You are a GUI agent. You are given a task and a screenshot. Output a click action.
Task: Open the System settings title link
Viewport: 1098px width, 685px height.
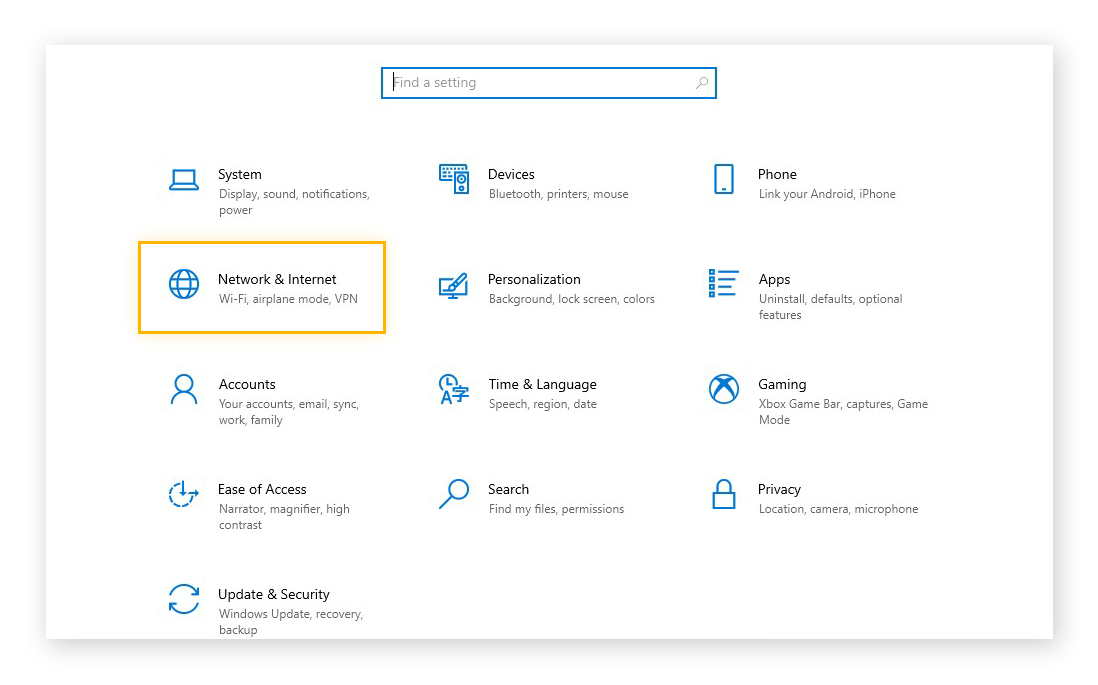tap(240, 174)
